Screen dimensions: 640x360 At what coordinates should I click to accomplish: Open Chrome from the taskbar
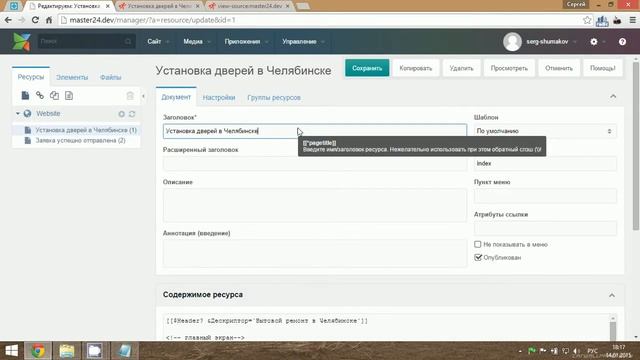pos(38,351)
